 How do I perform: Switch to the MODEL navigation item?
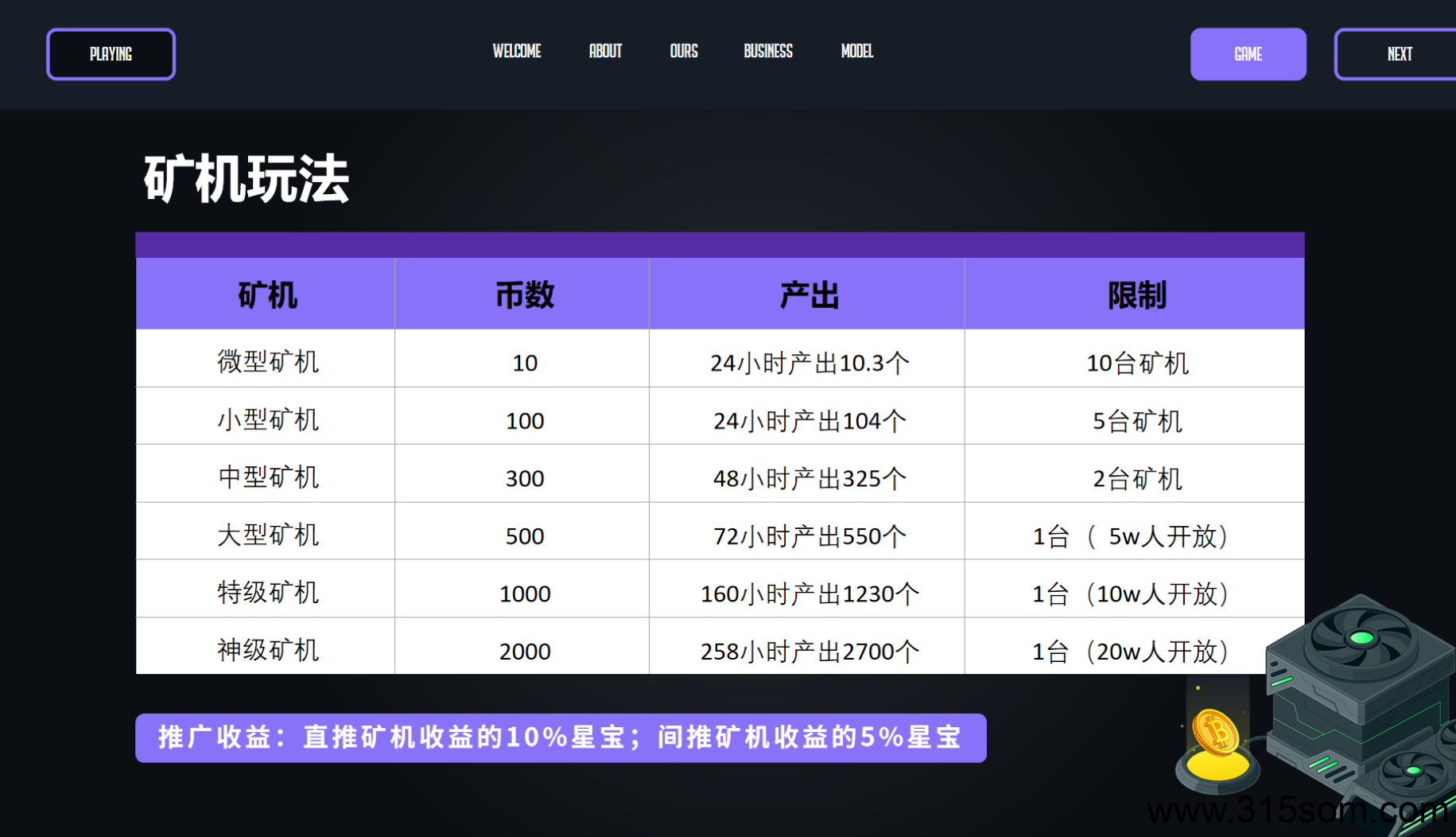[856, 52]
